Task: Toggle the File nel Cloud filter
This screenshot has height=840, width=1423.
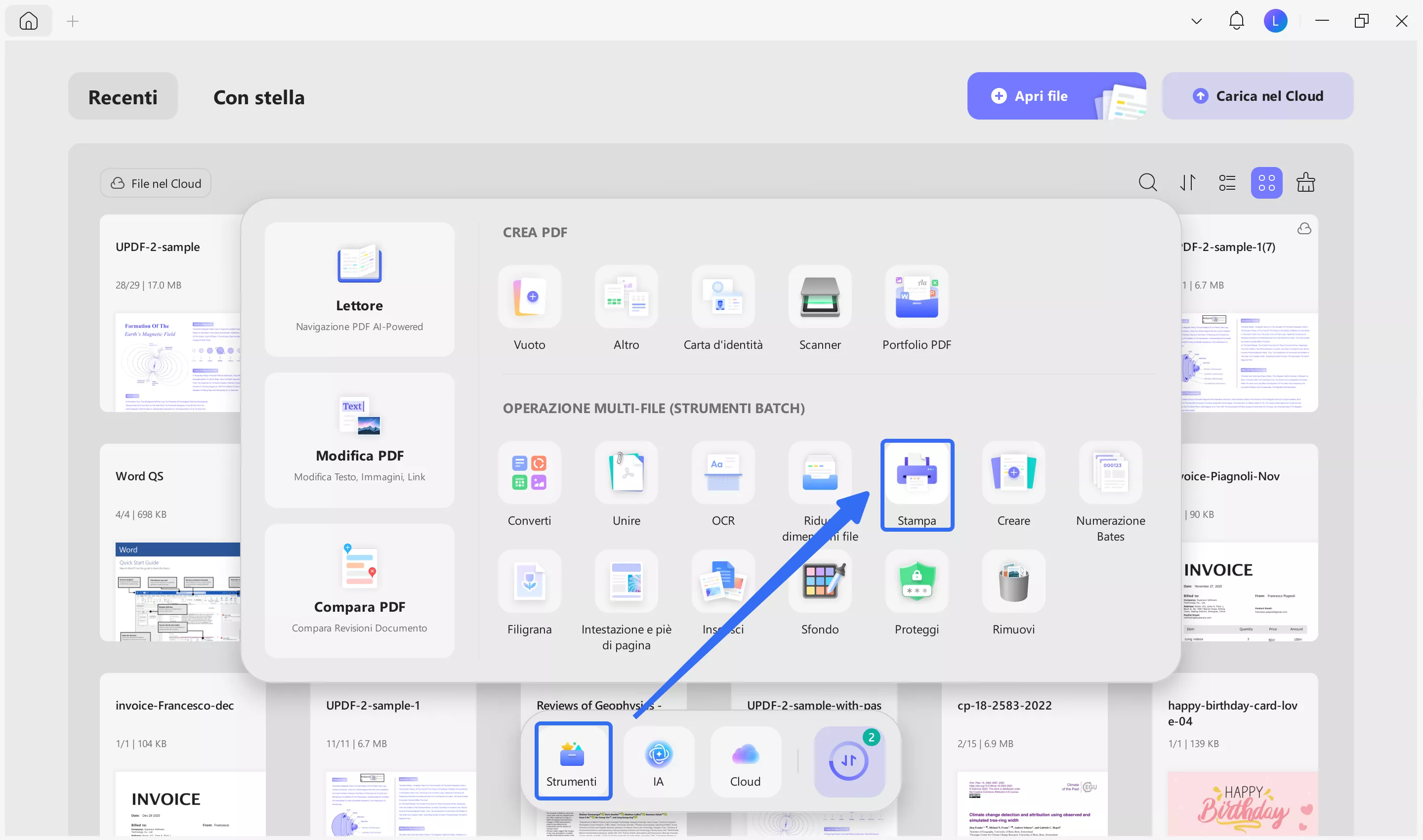Action: (156, 183)
